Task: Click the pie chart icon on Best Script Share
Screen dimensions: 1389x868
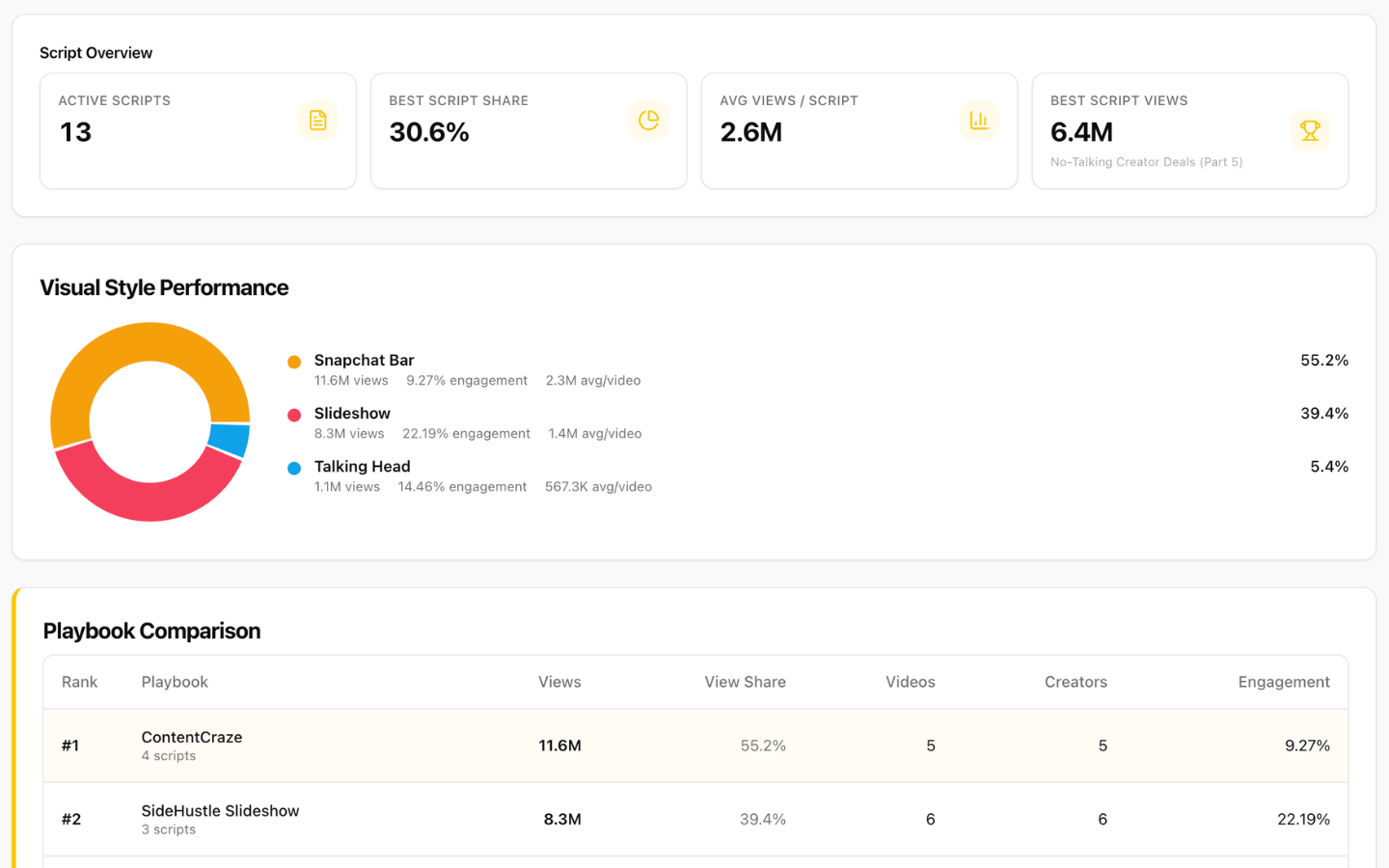Action: [x=648, y=120]
